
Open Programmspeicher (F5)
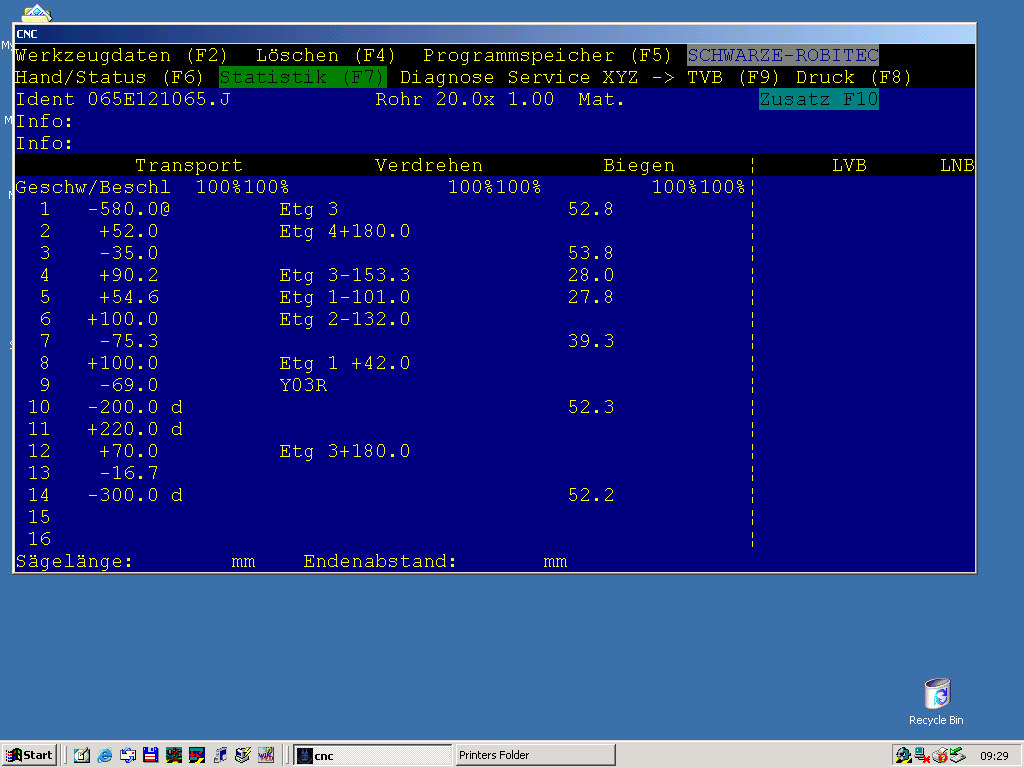point(547,56)
